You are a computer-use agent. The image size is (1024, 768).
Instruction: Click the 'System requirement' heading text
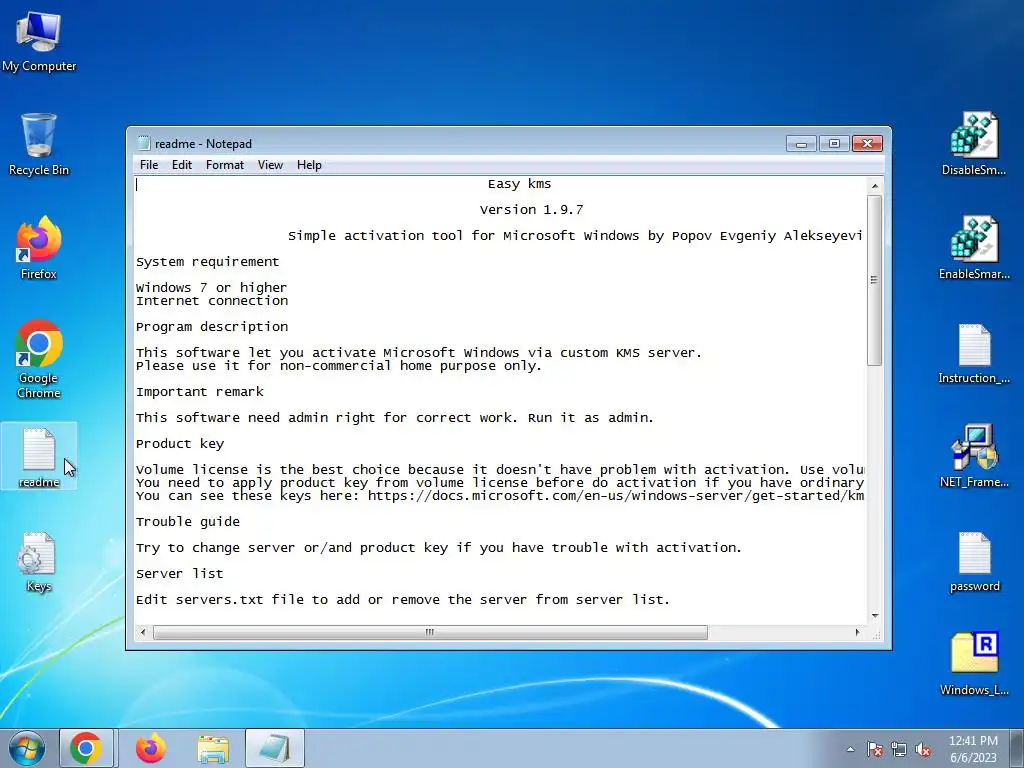tap(208, 262)
